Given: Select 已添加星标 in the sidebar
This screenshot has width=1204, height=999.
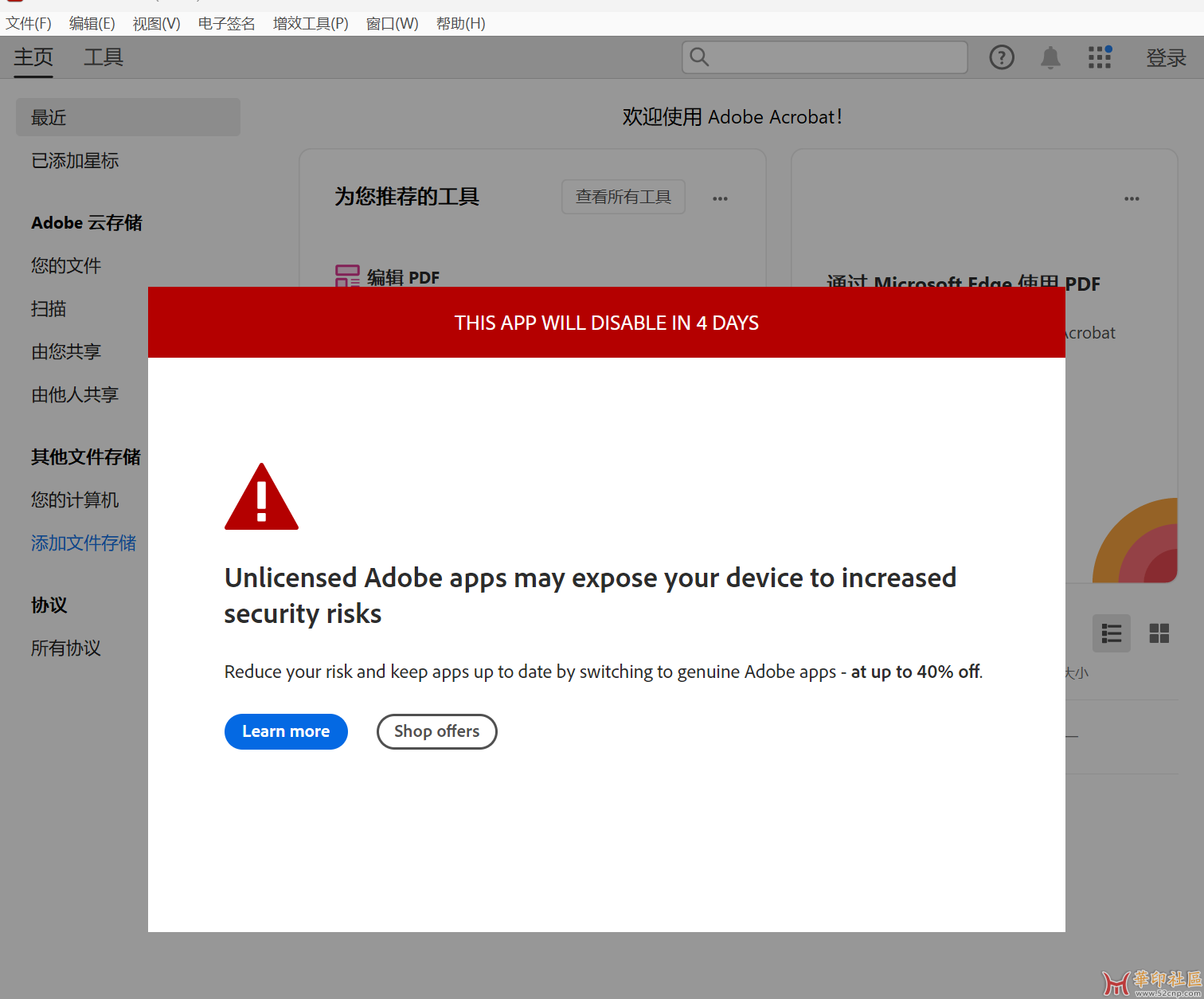Looking at the screenshot, I should click(x=75, y=161).
